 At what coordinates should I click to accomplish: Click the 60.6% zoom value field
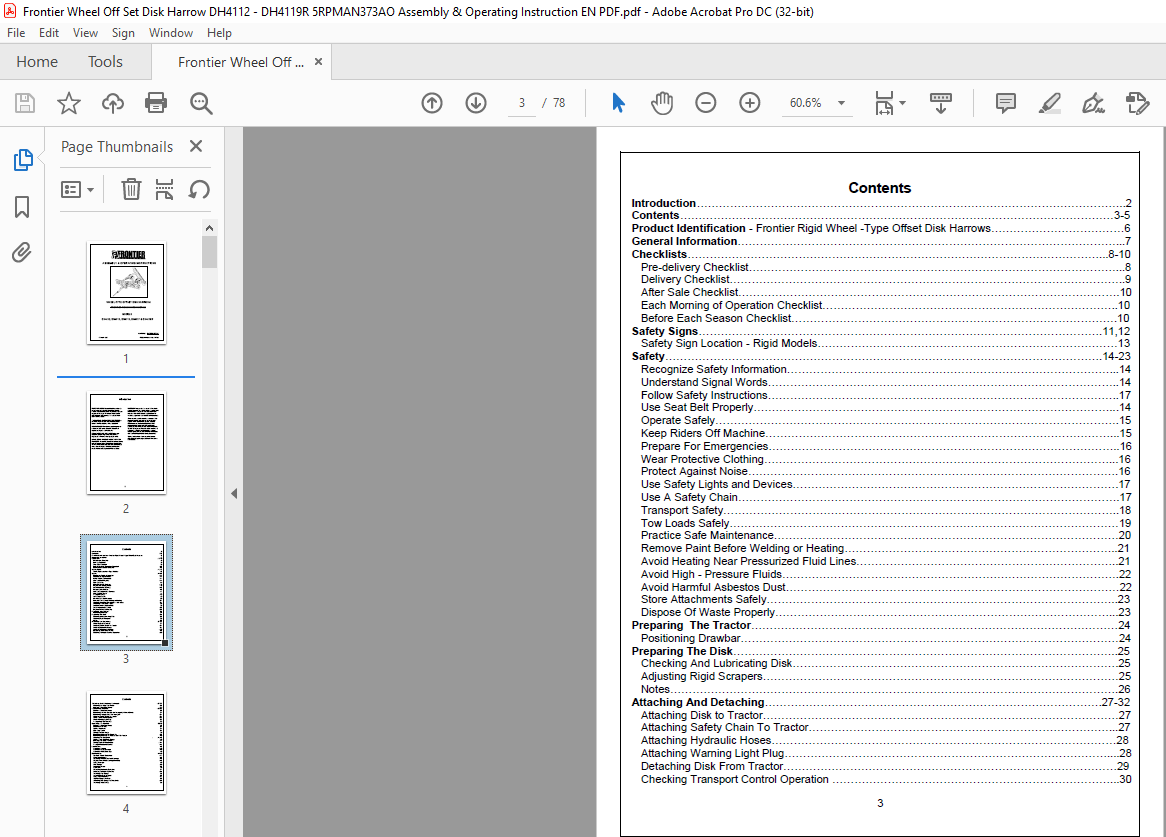[x=805, y=103]
